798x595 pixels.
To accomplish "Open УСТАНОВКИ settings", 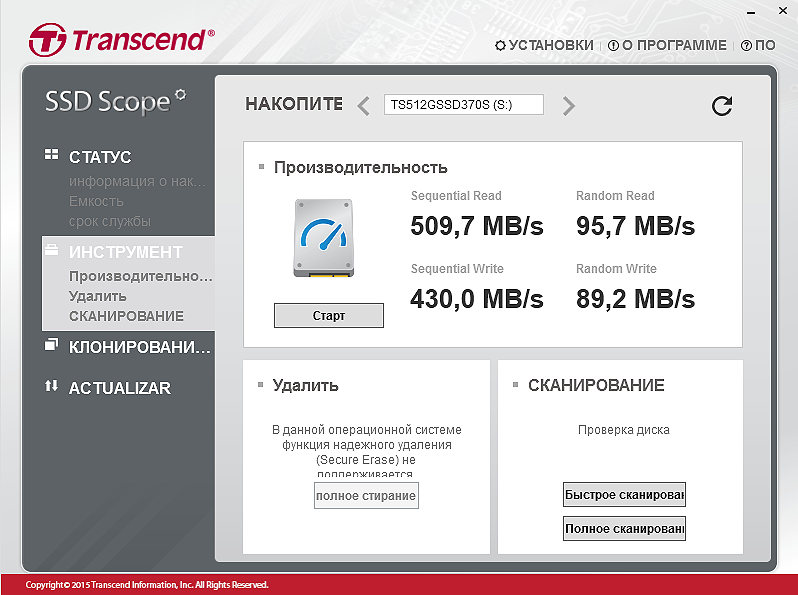I will (544, 45).
